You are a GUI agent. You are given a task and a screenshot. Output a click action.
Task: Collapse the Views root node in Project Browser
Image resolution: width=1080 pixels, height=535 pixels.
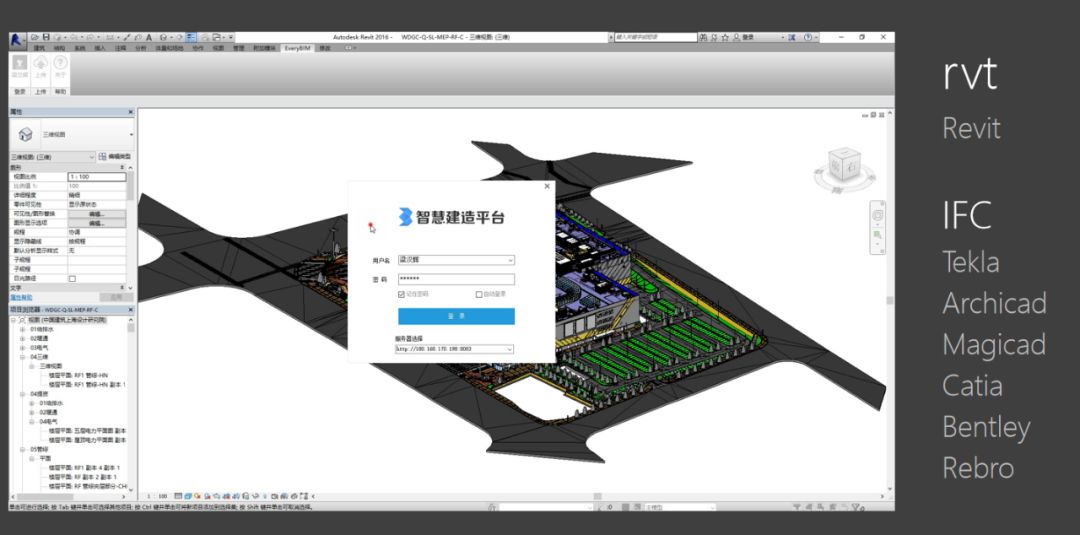point(14,320)
